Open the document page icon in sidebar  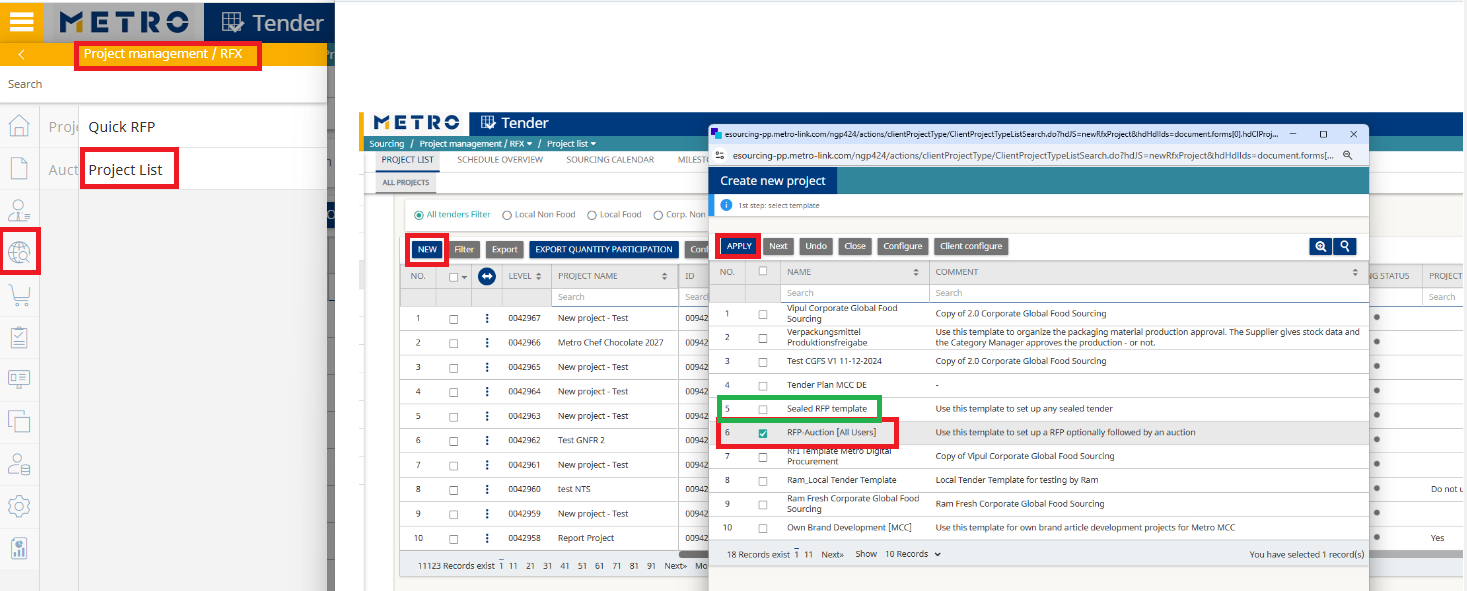pyautogui.click(x=19, y=167)
